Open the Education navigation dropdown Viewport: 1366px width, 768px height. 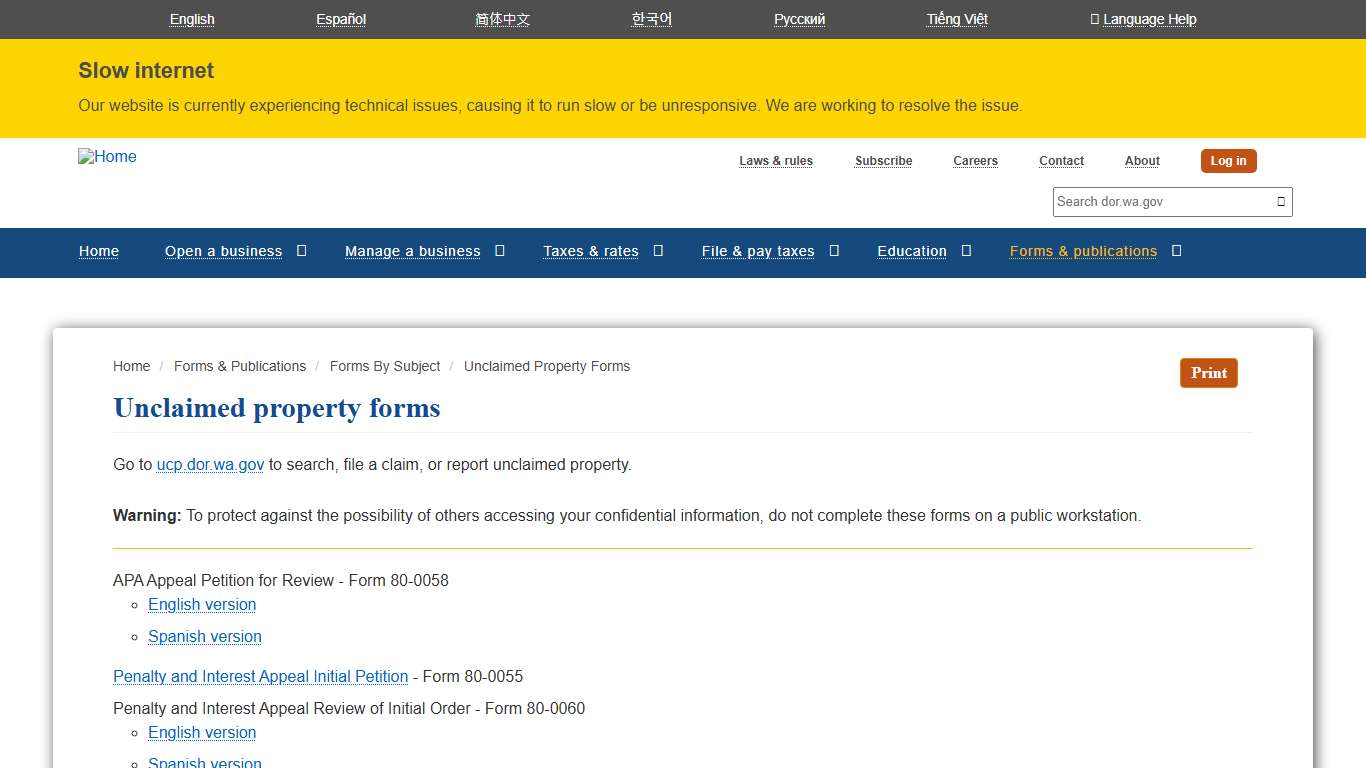966,250
